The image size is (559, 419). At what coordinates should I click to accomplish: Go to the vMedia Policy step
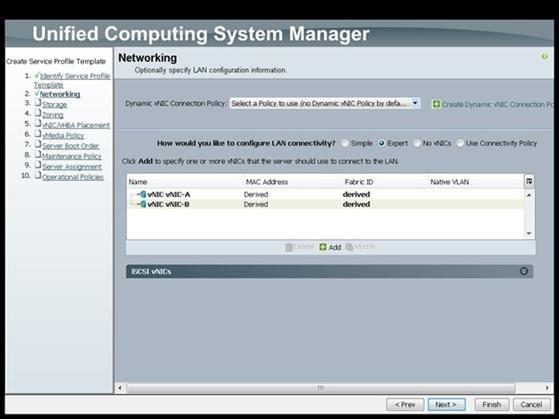(x=63, y=136)
